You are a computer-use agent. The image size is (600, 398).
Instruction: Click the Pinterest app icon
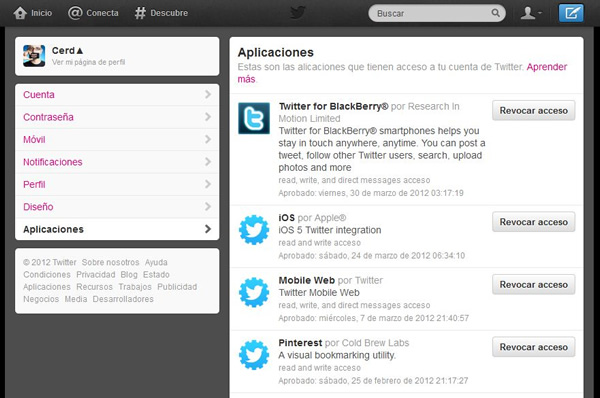tap(254, 355)
